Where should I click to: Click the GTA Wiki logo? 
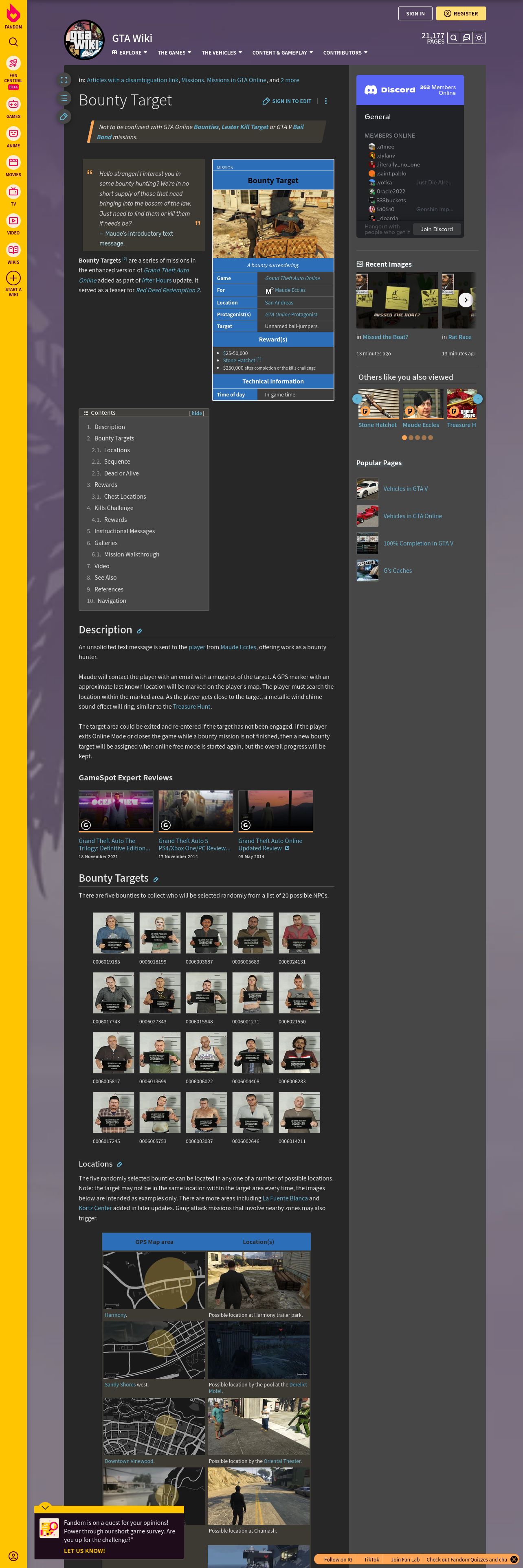coord(85,40)
